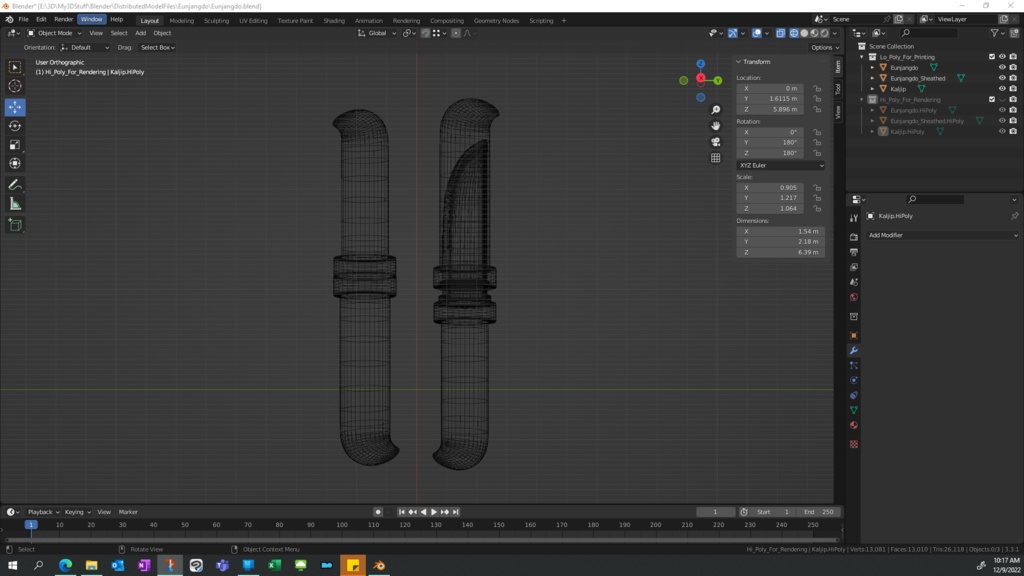Select the Annotate pencil tool

[15, 185]
